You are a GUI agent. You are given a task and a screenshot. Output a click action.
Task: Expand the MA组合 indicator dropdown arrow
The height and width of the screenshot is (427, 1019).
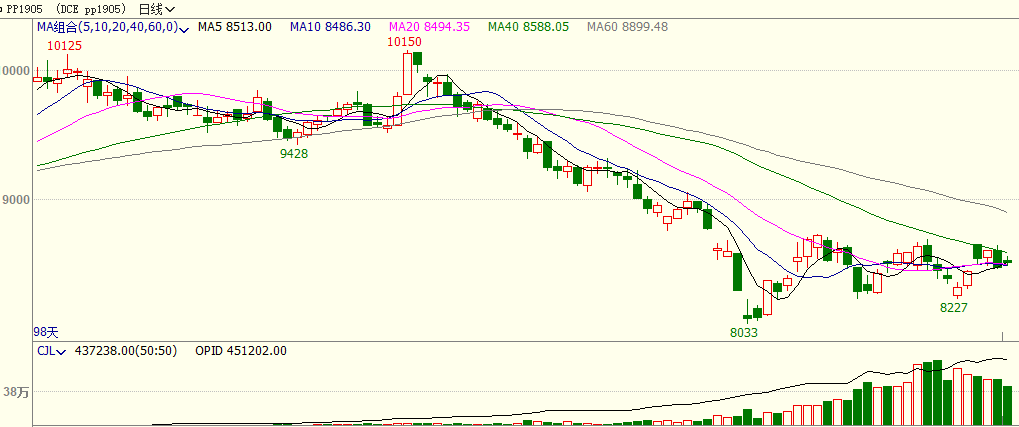click(184, 28)
